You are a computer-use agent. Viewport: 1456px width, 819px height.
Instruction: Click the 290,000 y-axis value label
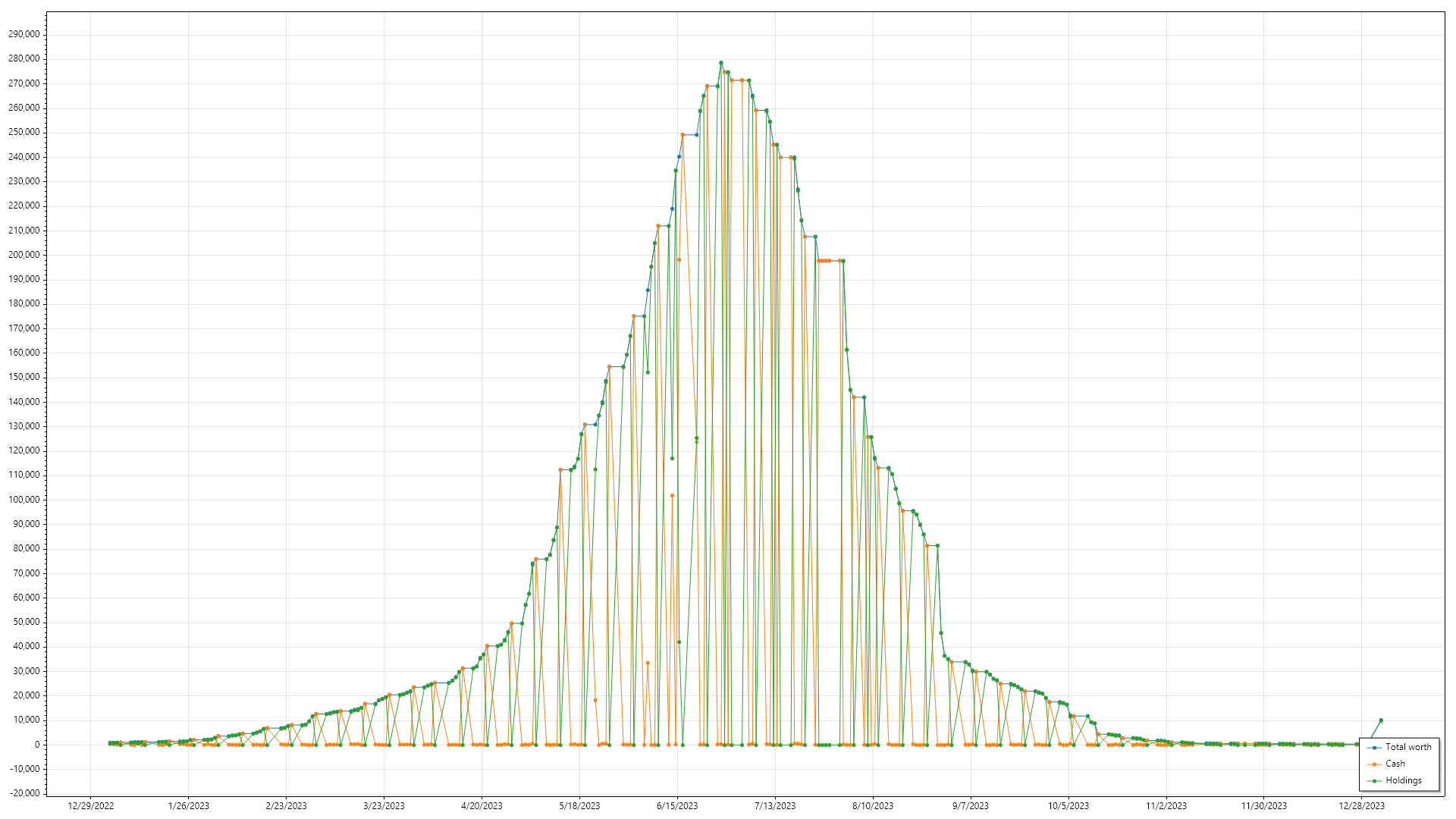(24, 34)
